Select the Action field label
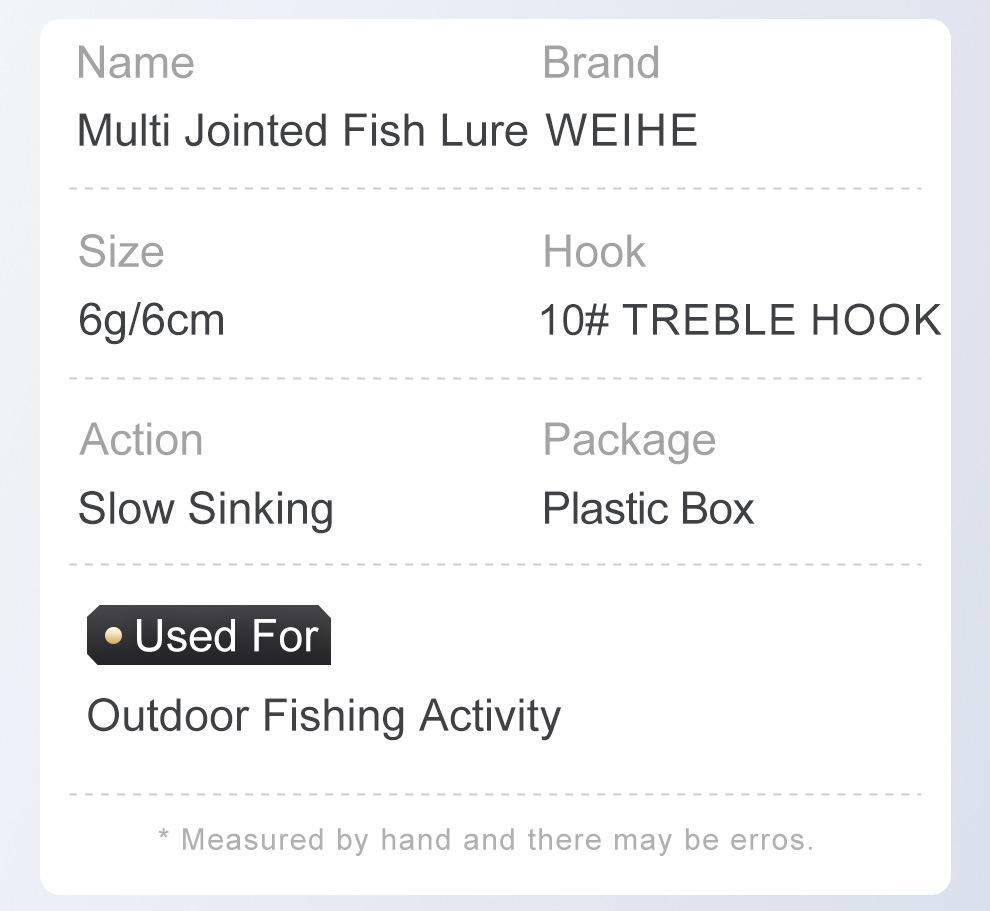The image size is (990, 911). (x=141, y=440)
